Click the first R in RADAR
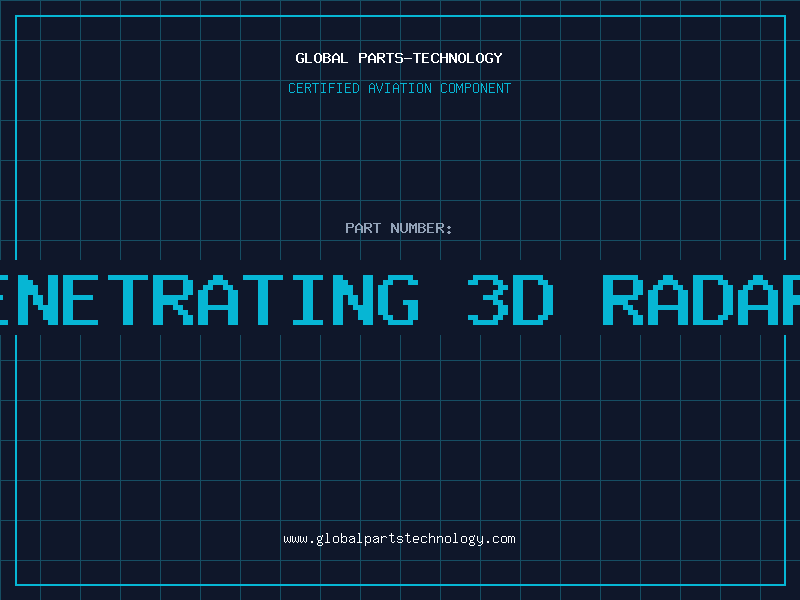The width and height of the screenshot is (800, 600). click(625, 298)
